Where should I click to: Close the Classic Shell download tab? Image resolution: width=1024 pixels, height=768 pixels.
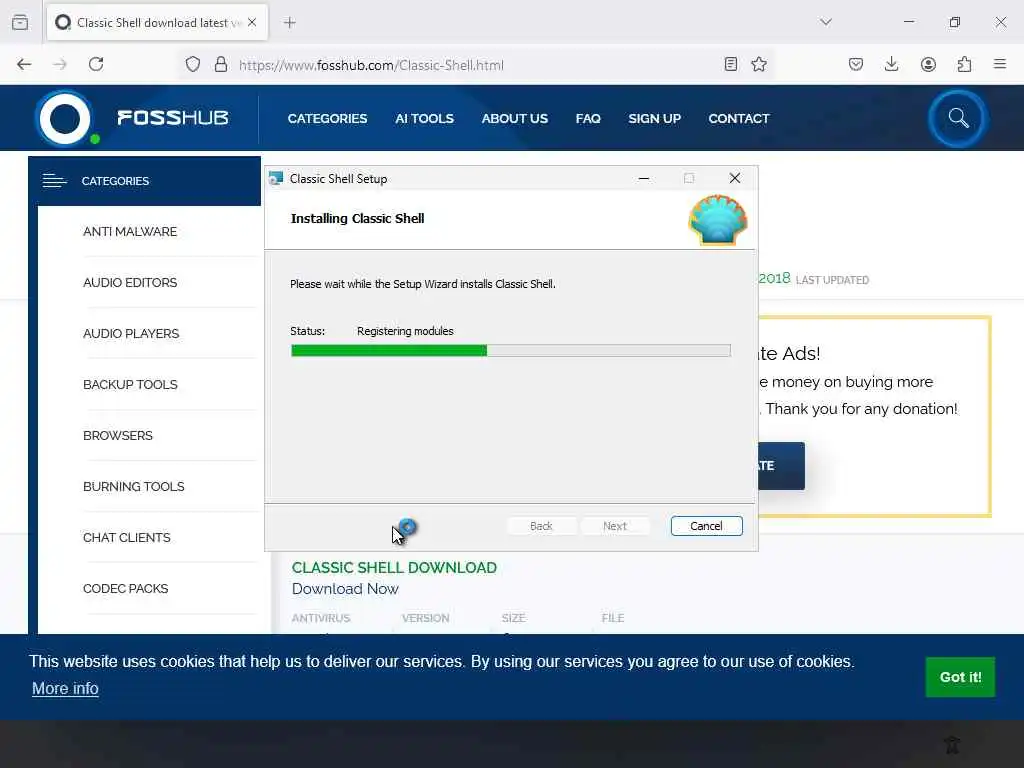[x=252, y=22]
